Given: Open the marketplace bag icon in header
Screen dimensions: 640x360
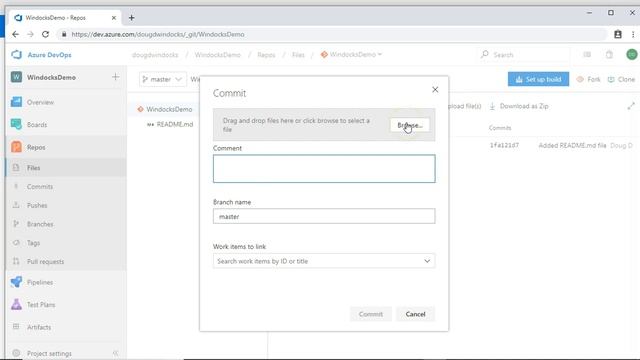Looking at the screenshot, I should [609, 54].
